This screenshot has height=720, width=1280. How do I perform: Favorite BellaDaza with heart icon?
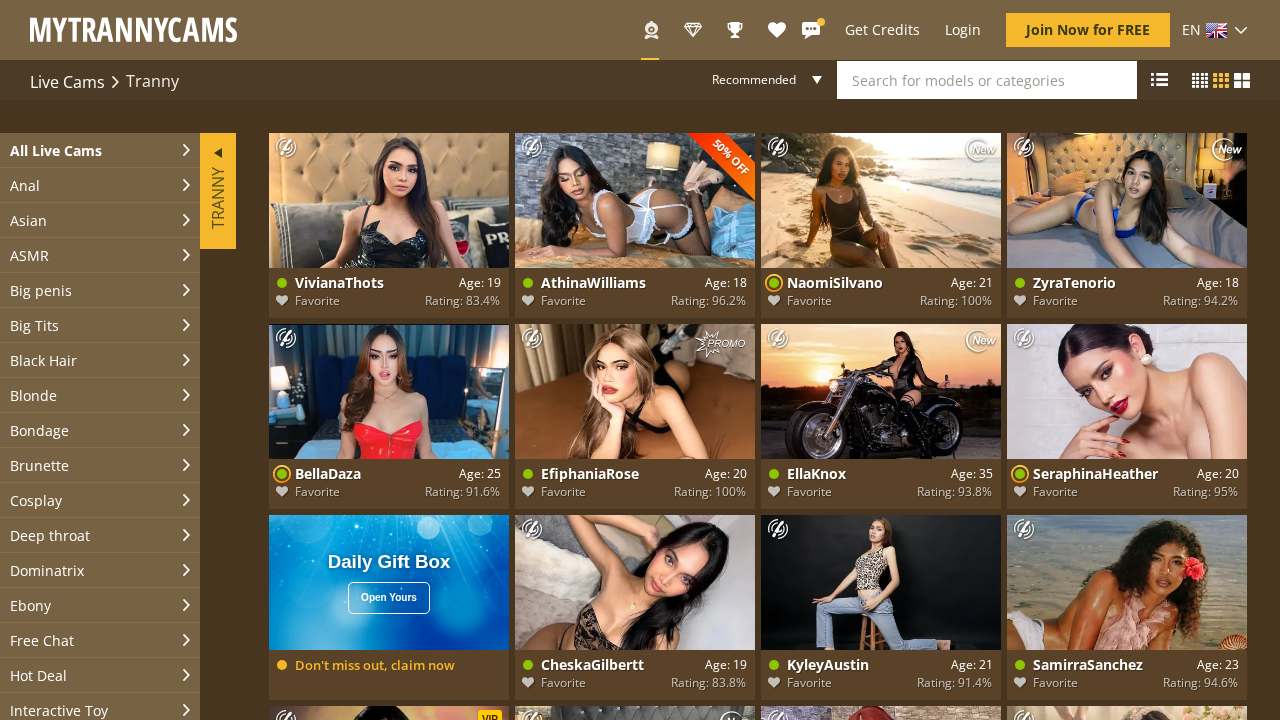coord(282,491)
